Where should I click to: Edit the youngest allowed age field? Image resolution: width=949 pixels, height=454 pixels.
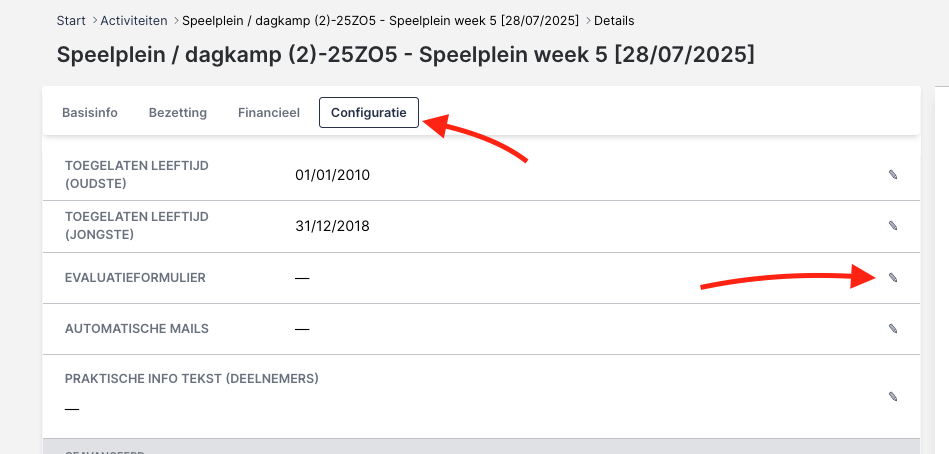[893, 226]
